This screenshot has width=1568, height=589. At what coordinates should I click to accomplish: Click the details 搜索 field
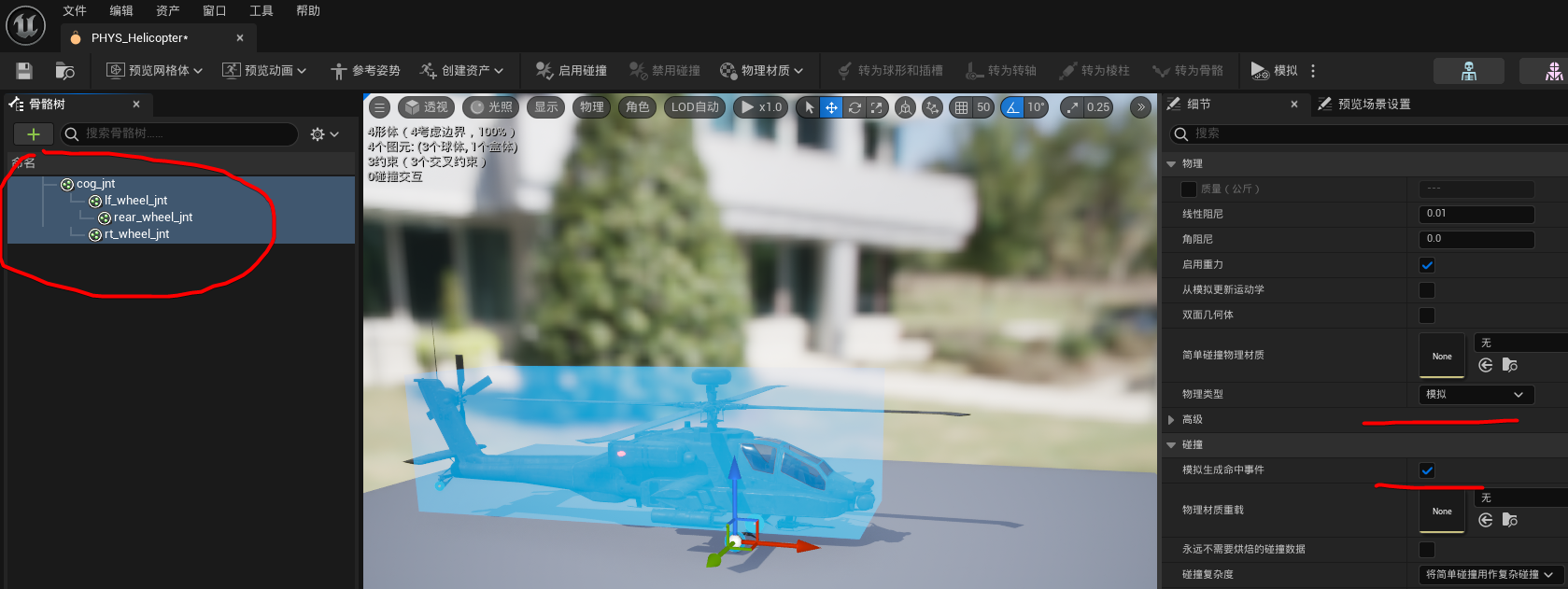[x=1369, y=133]
